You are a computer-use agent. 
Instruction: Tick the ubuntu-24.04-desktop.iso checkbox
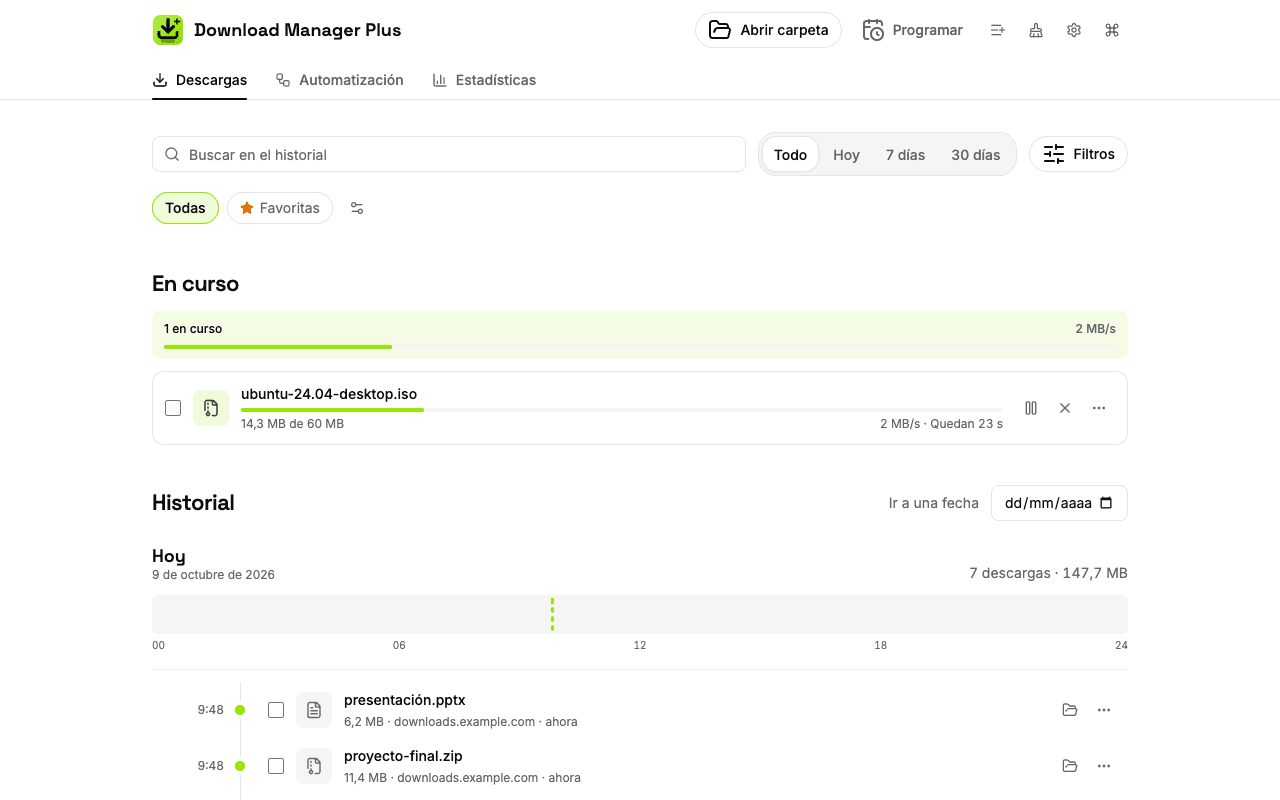click(173, 408)
